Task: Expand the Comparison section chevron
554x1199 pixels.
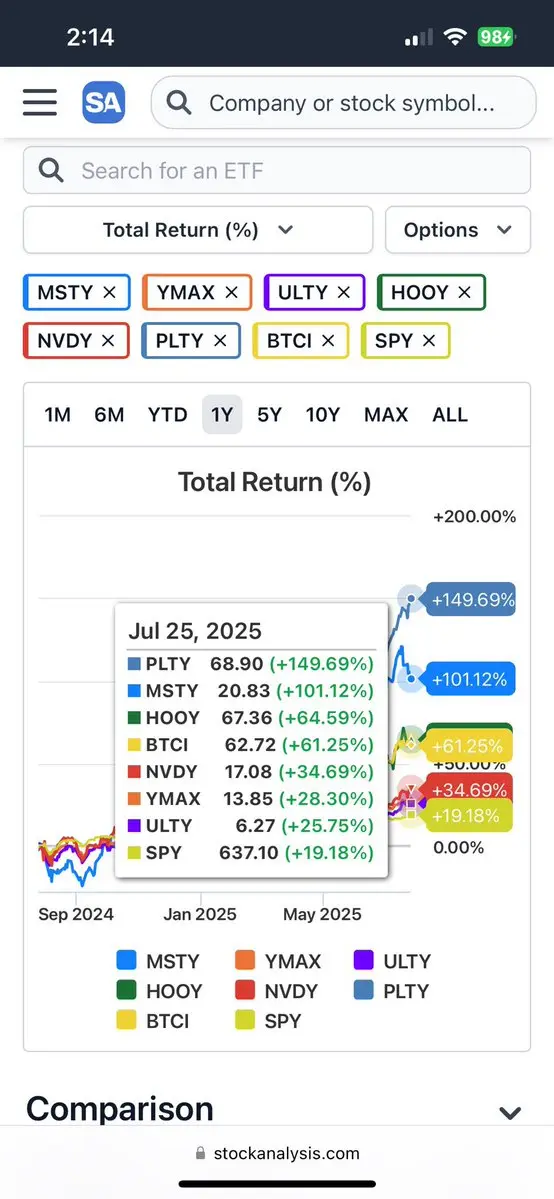Action: point(510,1113)
